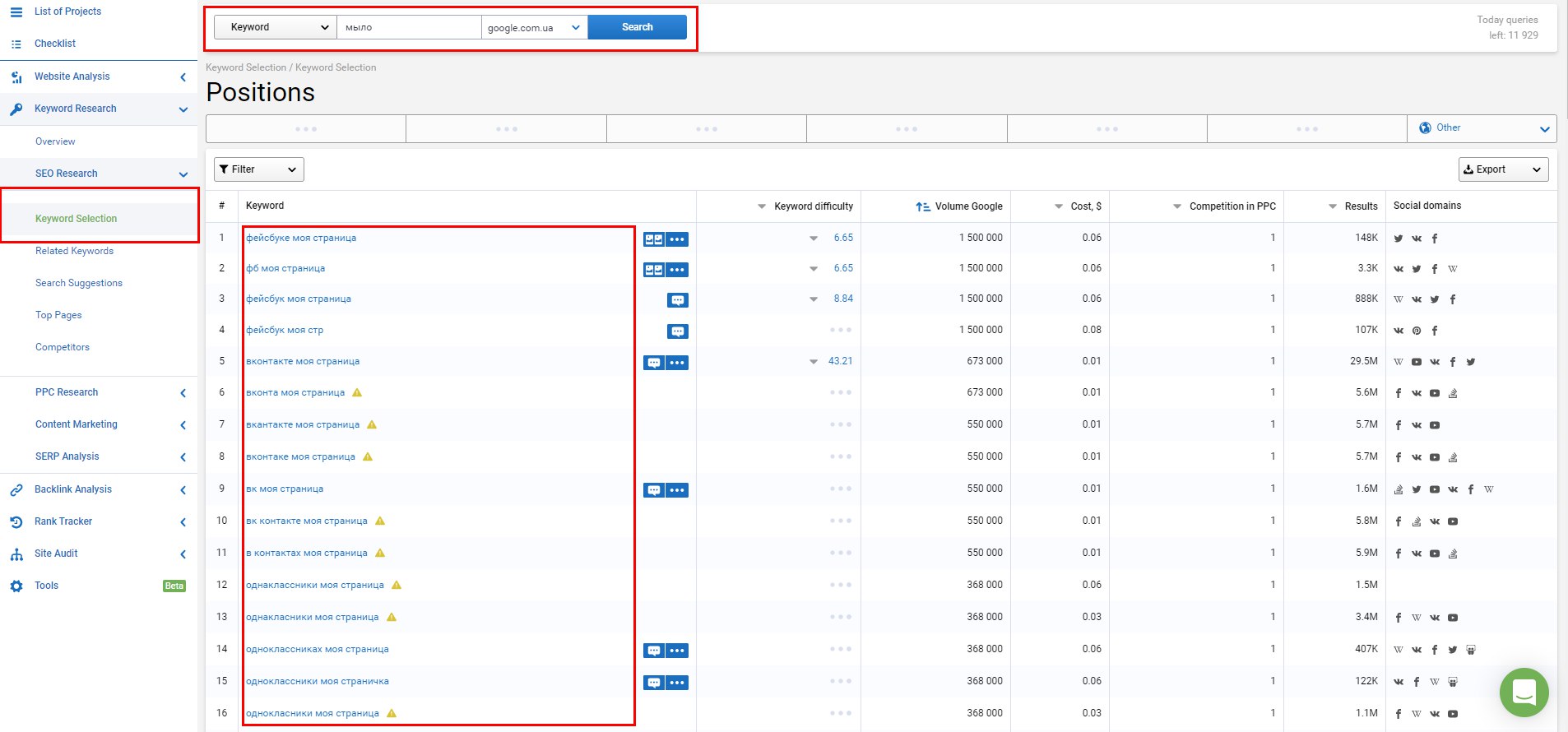Click the Website Analysis chart icon
Image resolution: width=1568 pixels, height=732 pixels.
pyautogui.click(x=16, y=77)
